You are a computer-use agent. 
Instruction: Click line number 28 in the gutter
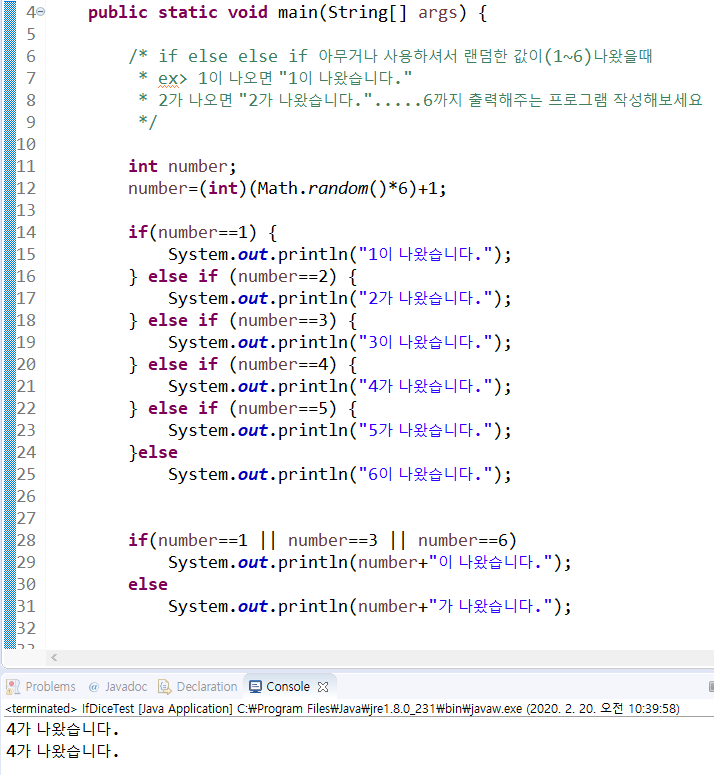pyautogui.click(x=26, y=540)
